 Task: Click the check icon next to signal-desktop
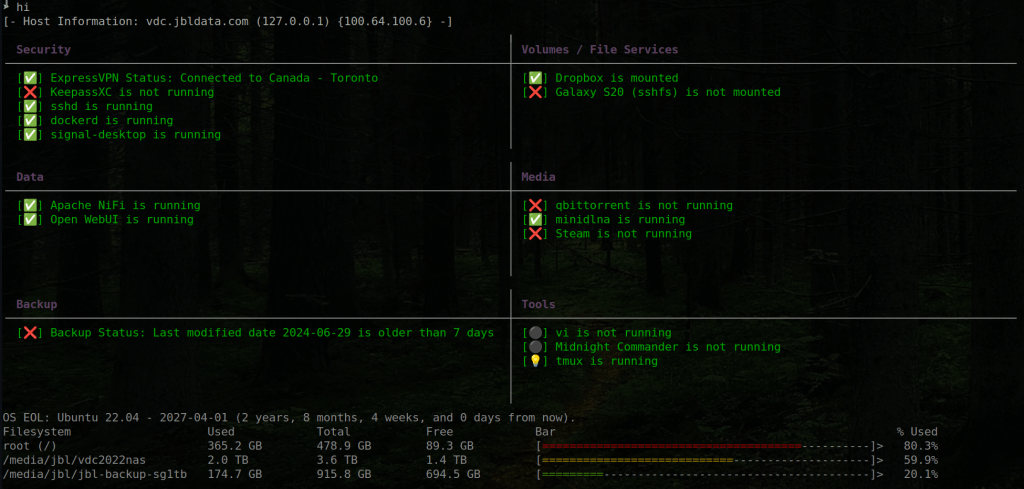30,135
